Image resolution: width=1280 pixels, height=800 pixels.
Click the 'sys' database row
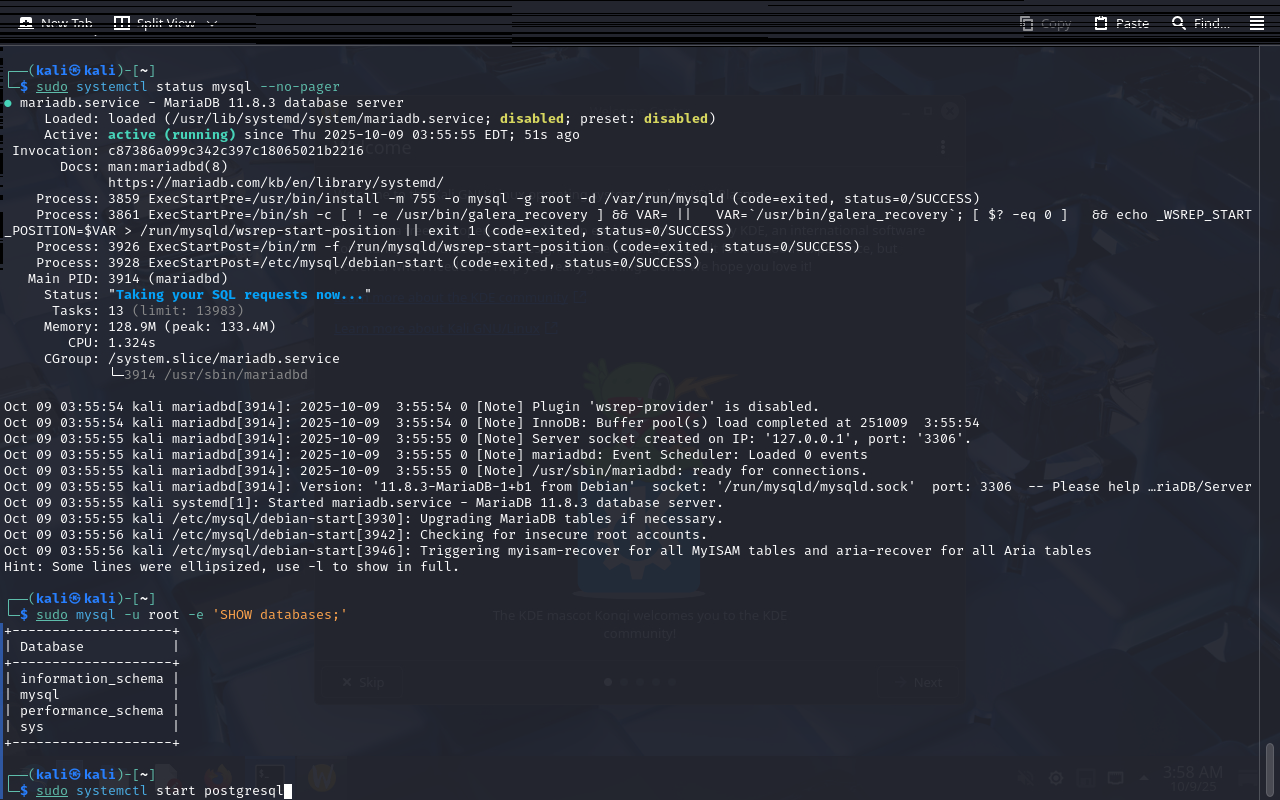pos(32,727)
